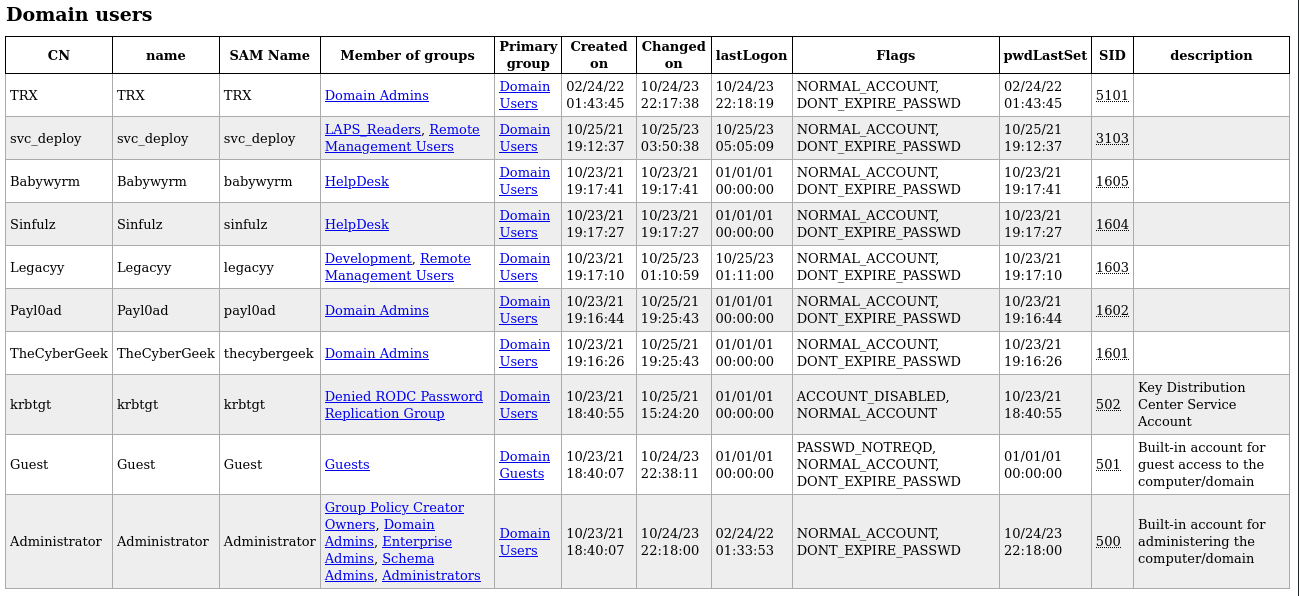The width and height of the screenshot is (1299, 596).
Task: Select the guest access built-in account description
Action: (x=1201, y=465)
